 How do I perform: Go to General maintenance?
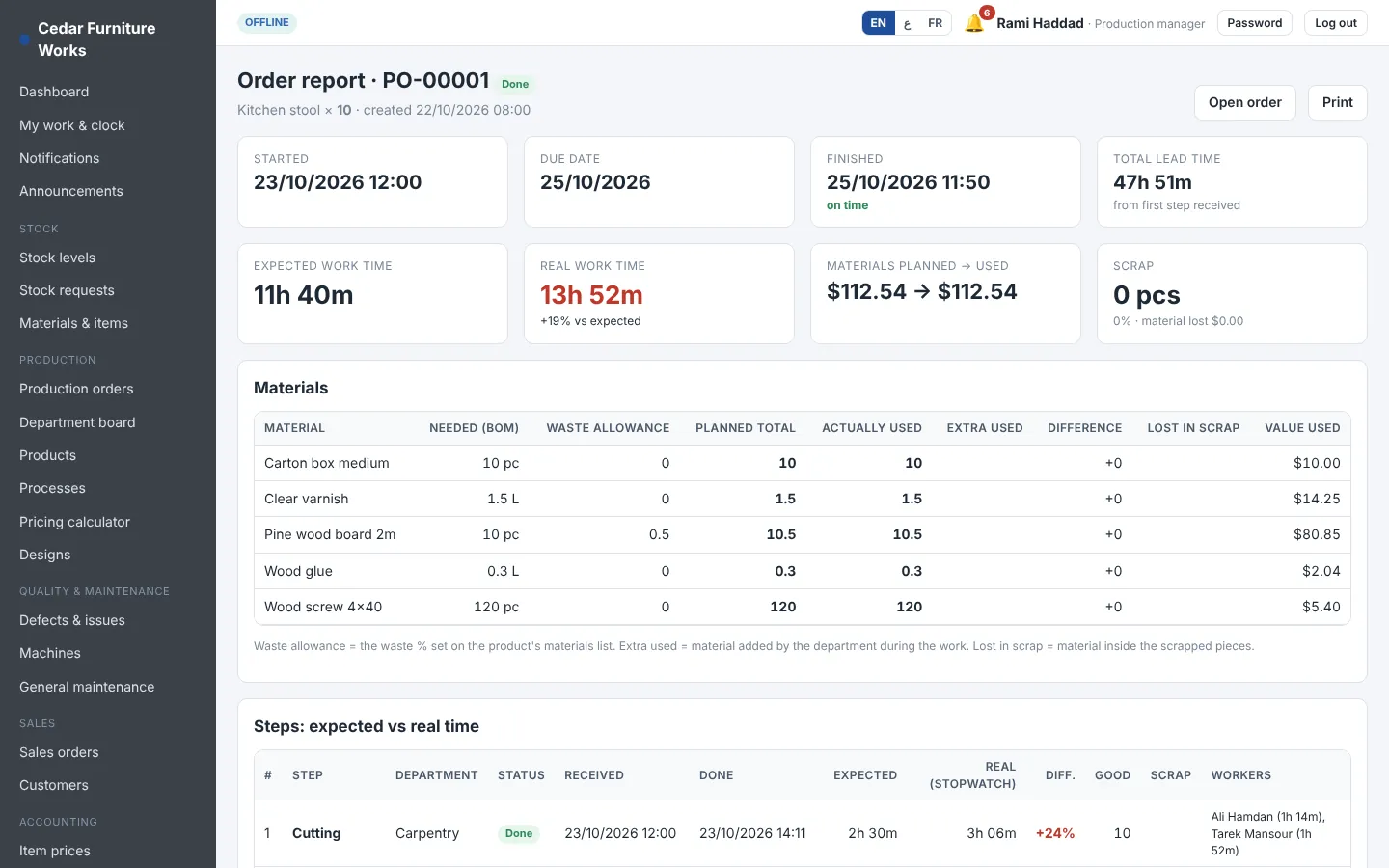(x=87, y=687)
